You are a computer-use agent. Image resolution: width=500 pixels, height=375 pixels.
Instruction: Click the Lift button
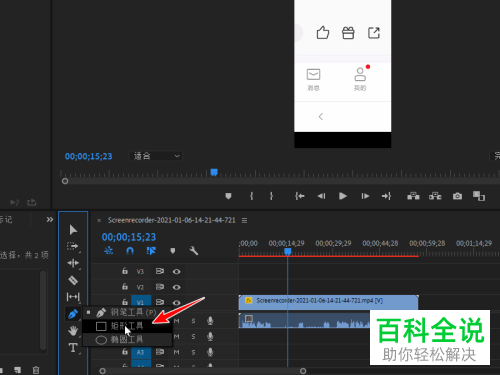pos(413,196)
